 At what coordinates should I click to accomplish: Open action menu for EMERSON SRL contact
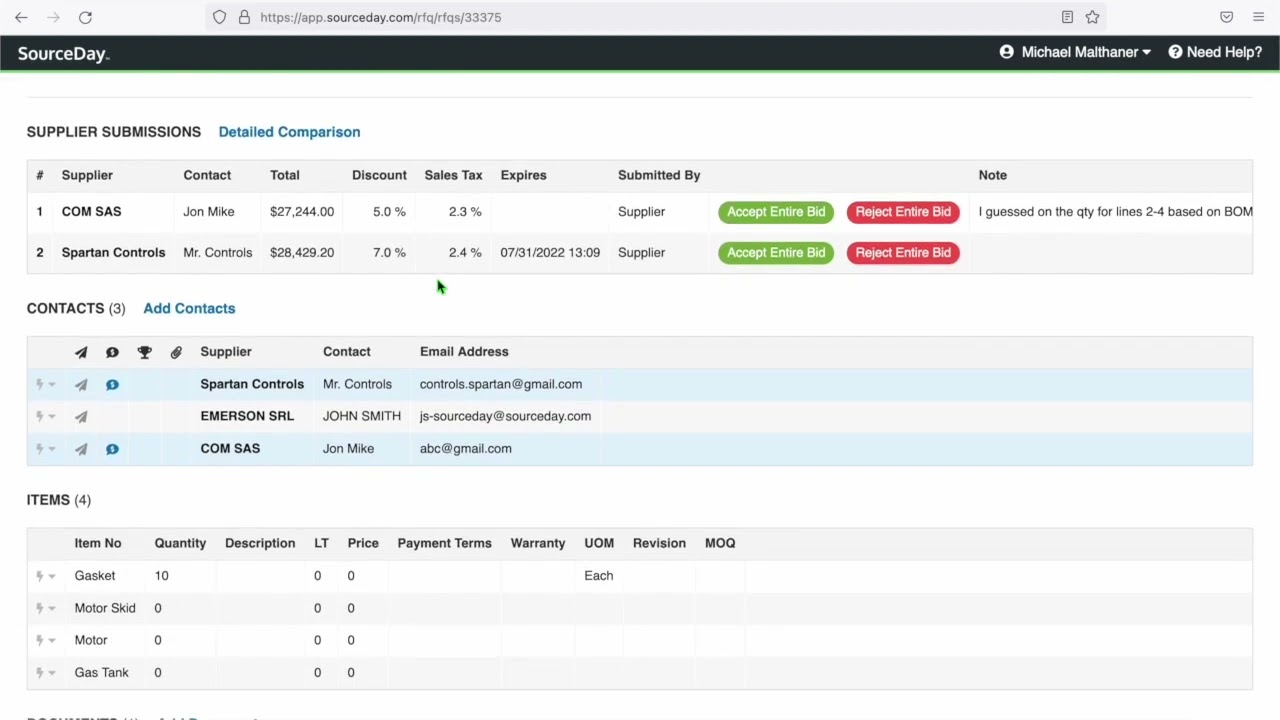[45, 416]
